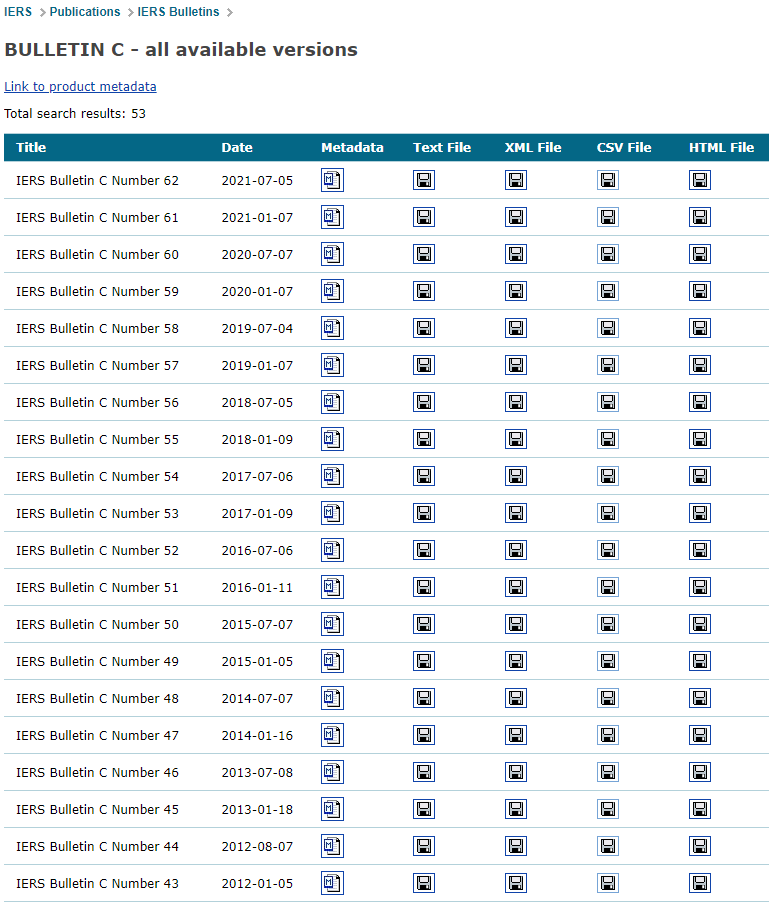Download CSV file of Bulletin C Number 55
Viewport: 773px width, 902px height.
point(608,439)
